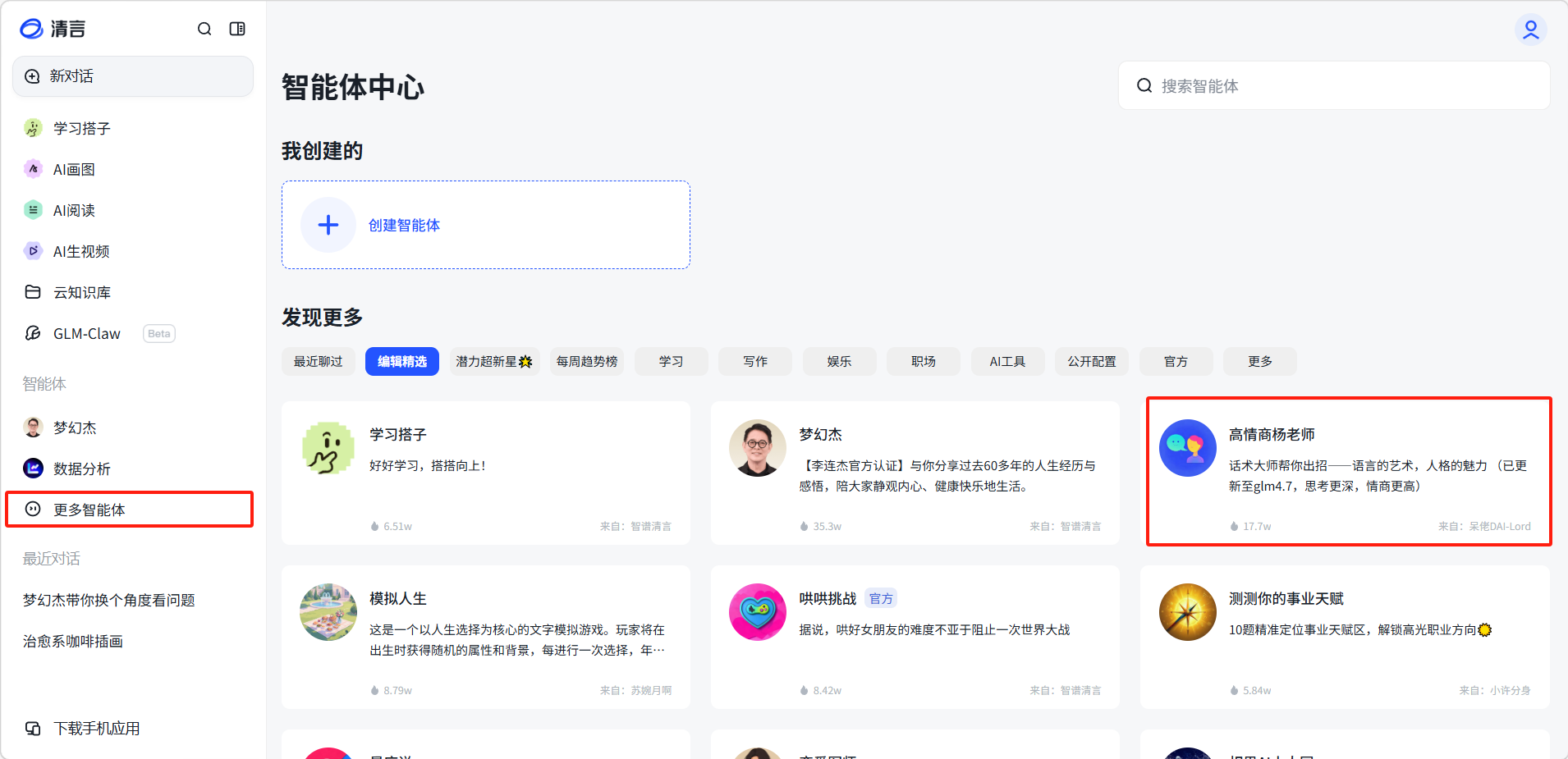The width and height of the screenshot is (1568, 759).
Task: Open 学习搭子 in the sidebar
Action: [81, 128]
